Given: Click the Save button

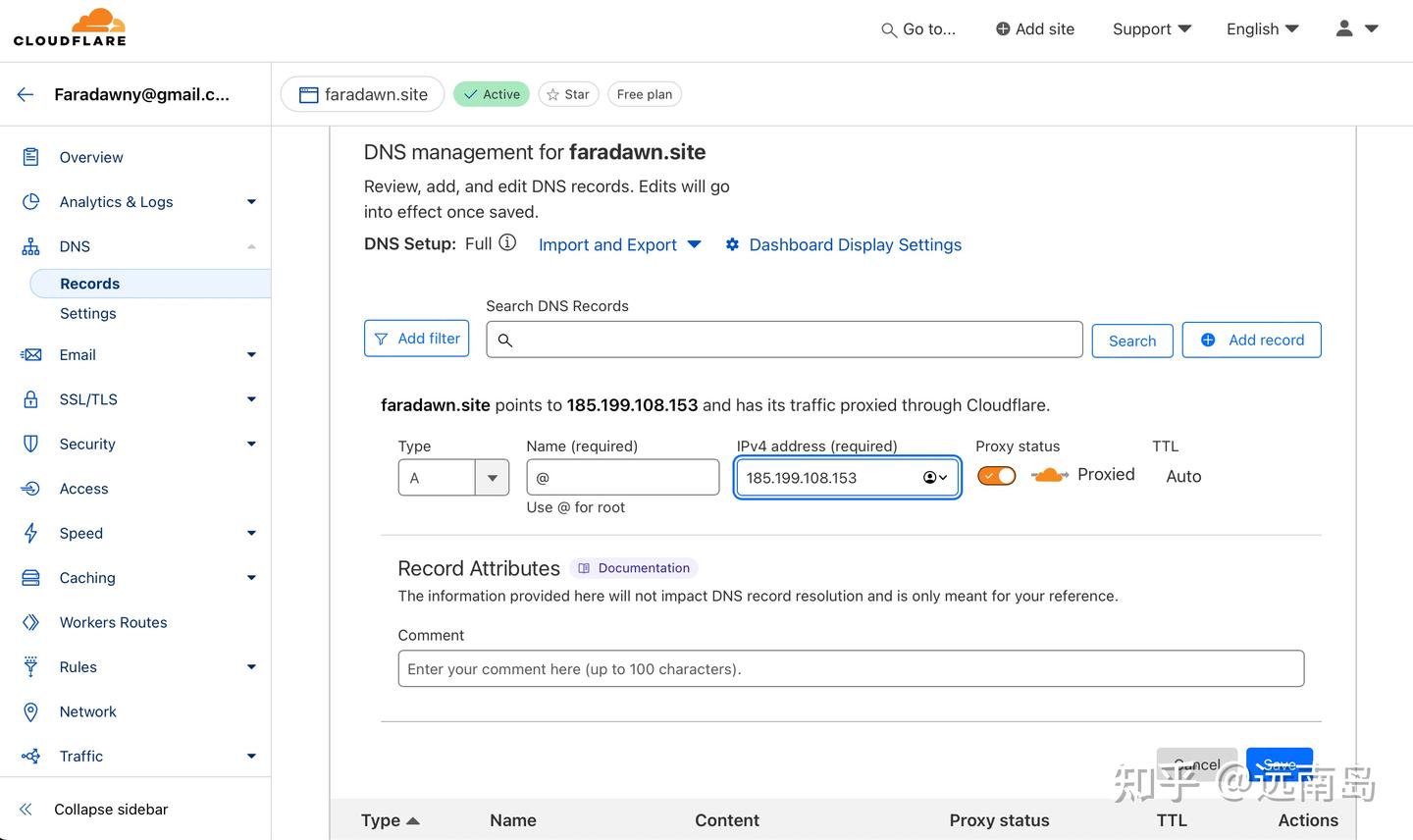Looking at the screenshot, I should [x=1279, y=764].
